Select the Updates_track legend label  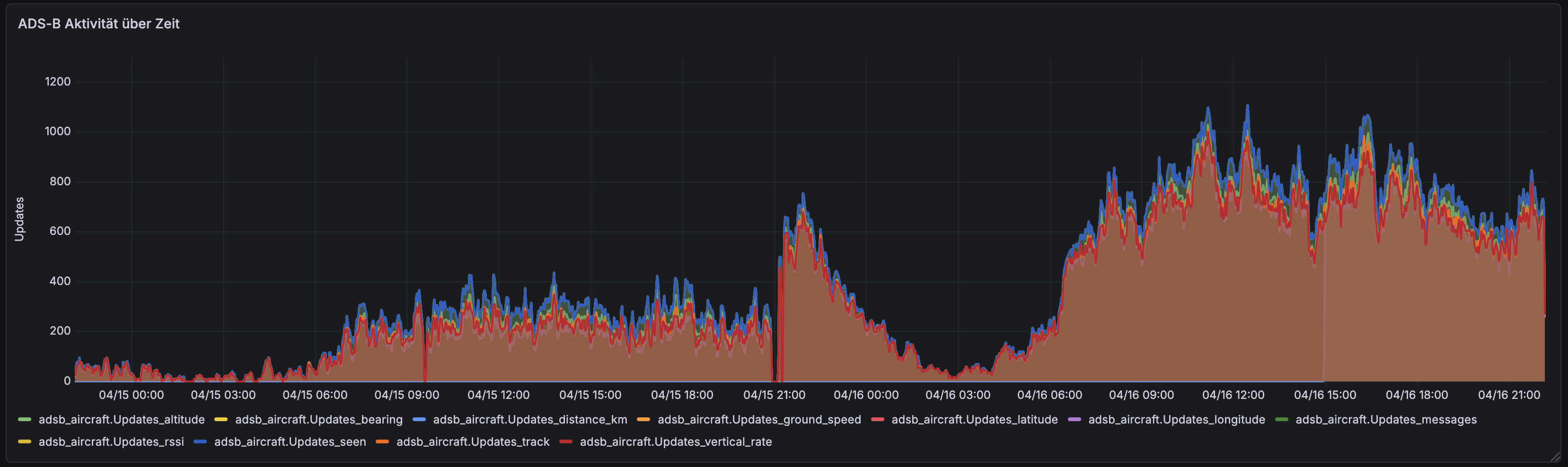[472, 442]
